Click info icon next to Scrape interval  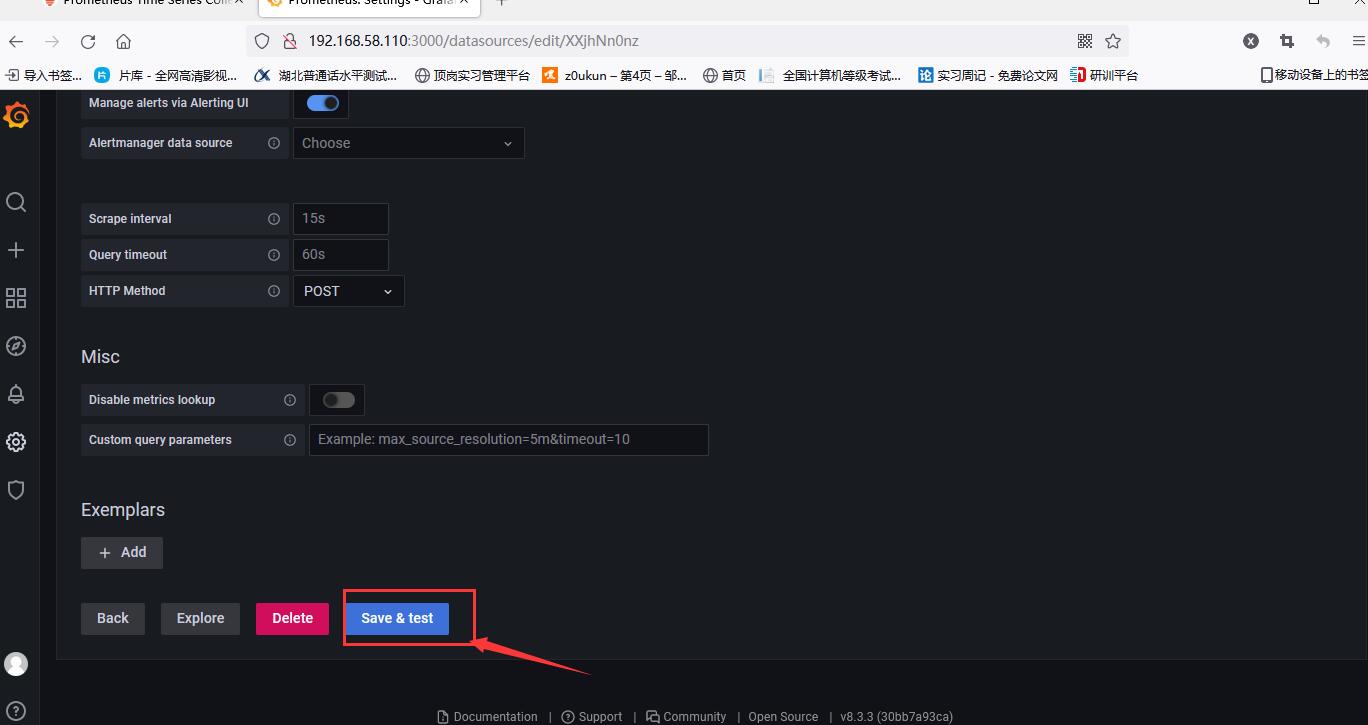273,219
